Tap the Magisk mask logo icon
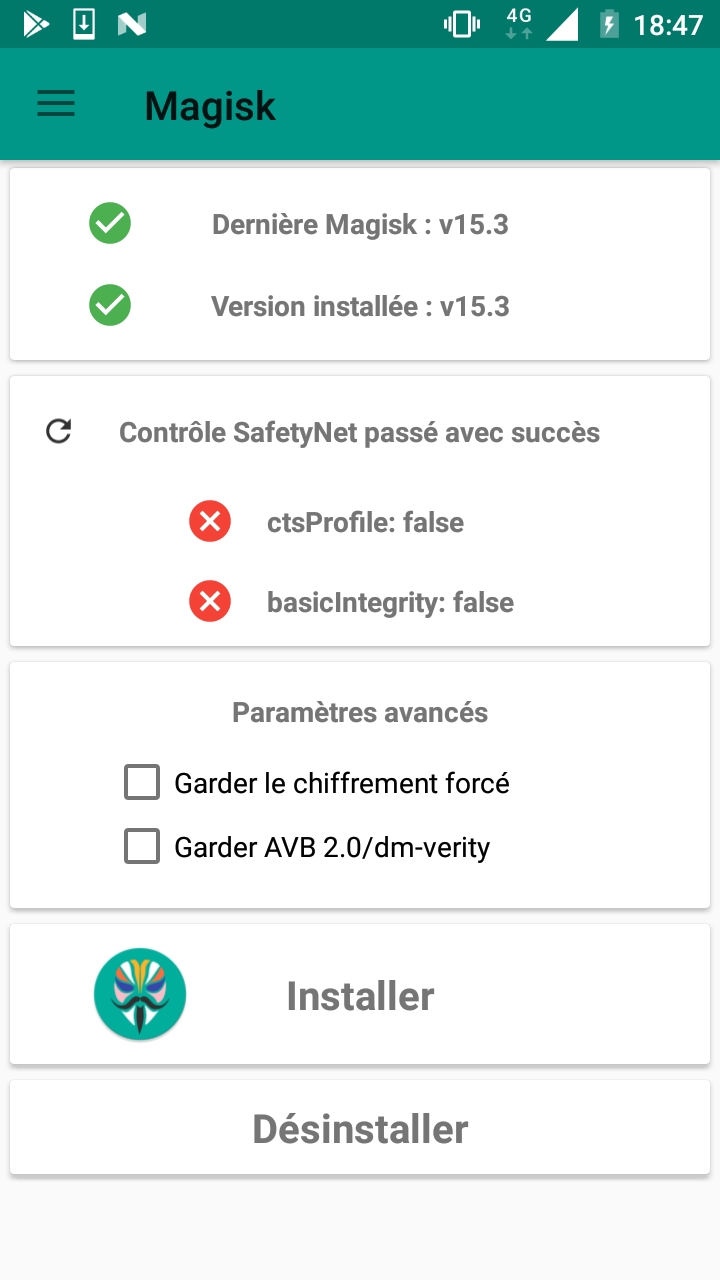 (140, 995)
